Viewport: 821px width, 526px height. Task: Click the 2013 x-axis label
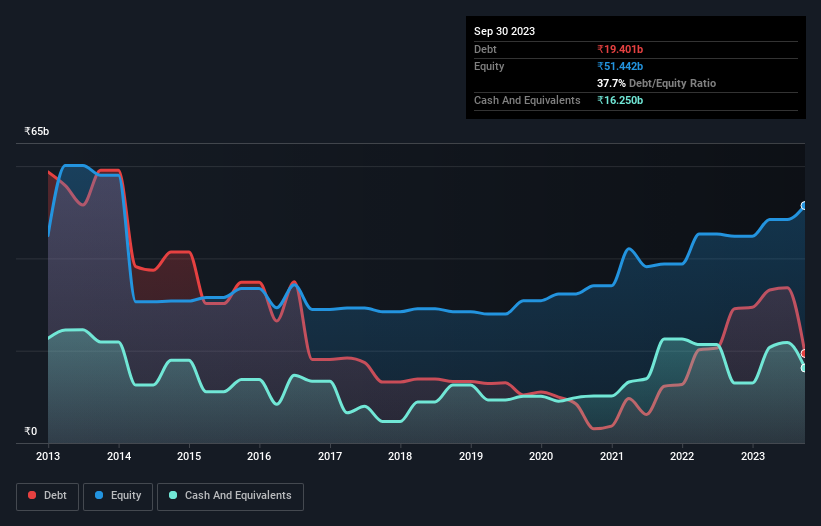click(48, 456)
